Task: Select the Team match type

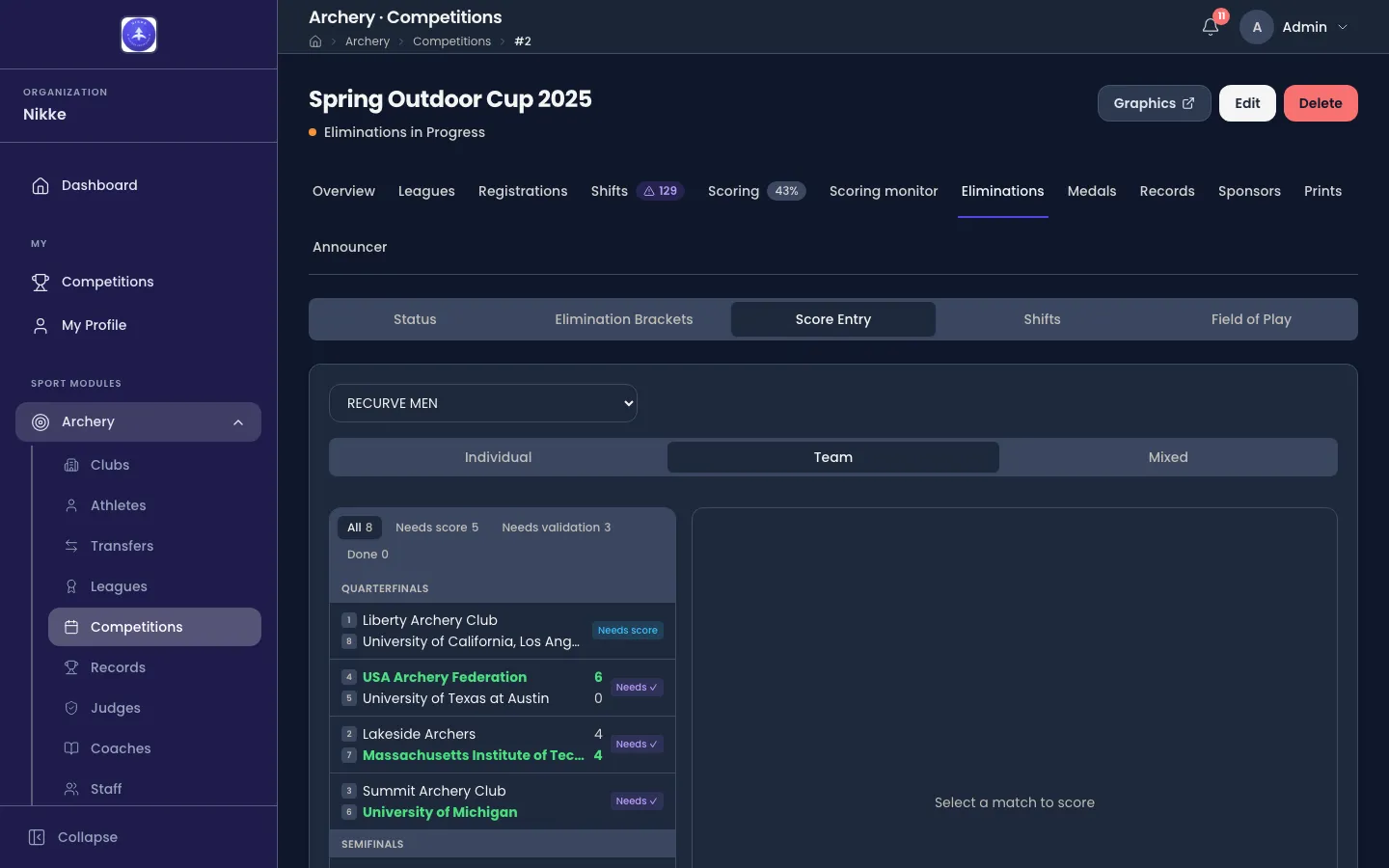Action: [x=833, y=457]
